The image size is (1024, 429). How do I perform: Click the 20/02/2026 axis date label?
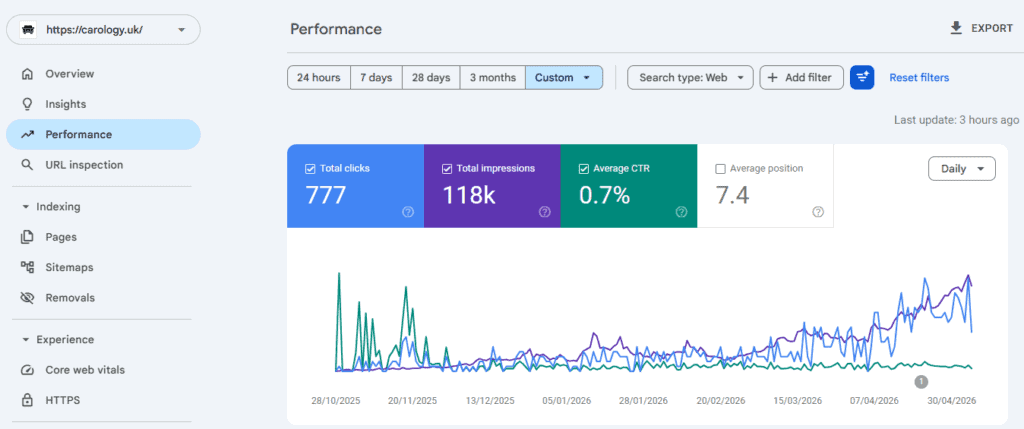(x=720, y=401)
